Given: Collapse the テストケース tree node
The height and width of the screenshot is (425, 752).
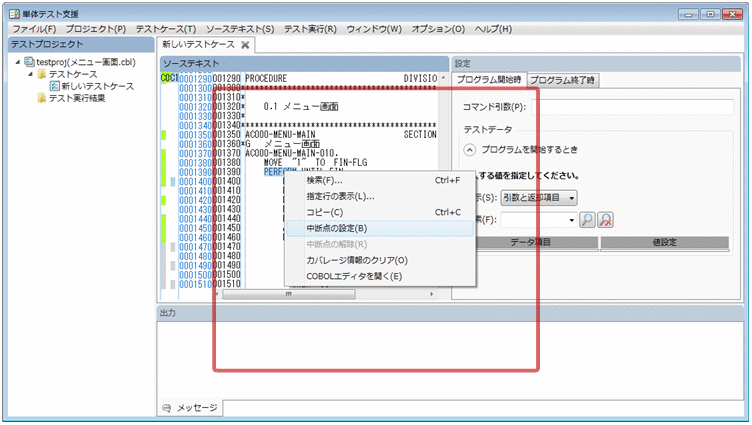Looking at the screenshot, I should click(30, 74).
